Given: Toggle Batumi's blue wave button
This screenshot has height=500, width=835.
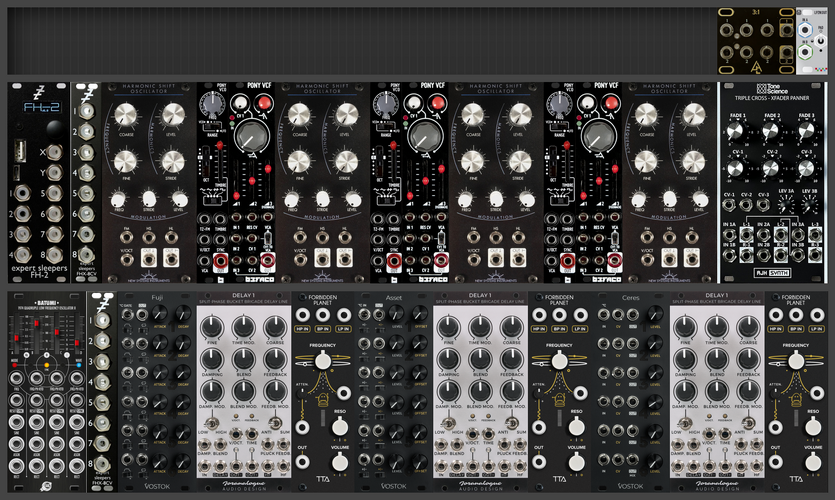Looking at the screenshot, I should (x=79, y=365).
